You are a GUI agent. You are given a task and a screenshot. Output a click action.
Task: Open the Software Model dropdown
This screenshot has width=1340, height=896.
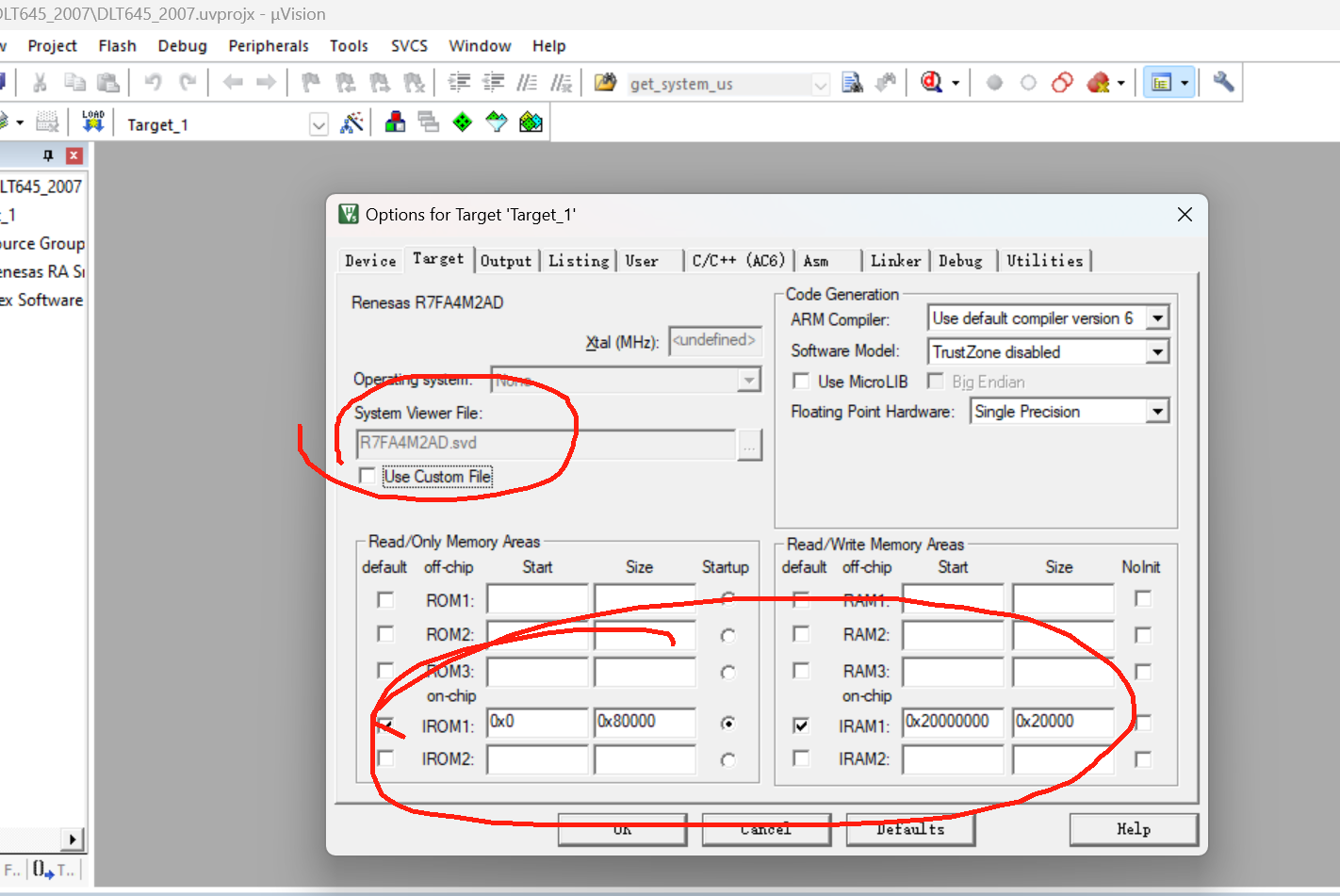coord(1157,351)
